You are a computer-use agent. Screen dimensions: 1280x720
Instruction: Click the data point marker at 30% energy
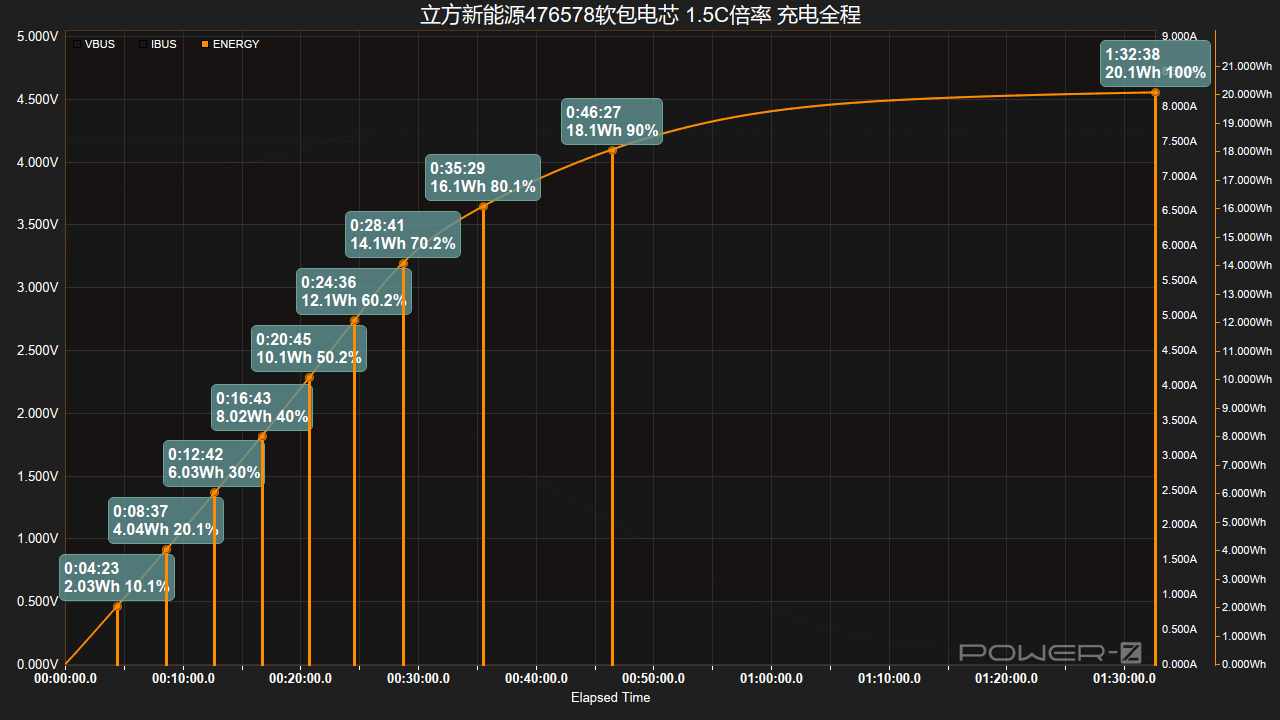pos(214,492)
